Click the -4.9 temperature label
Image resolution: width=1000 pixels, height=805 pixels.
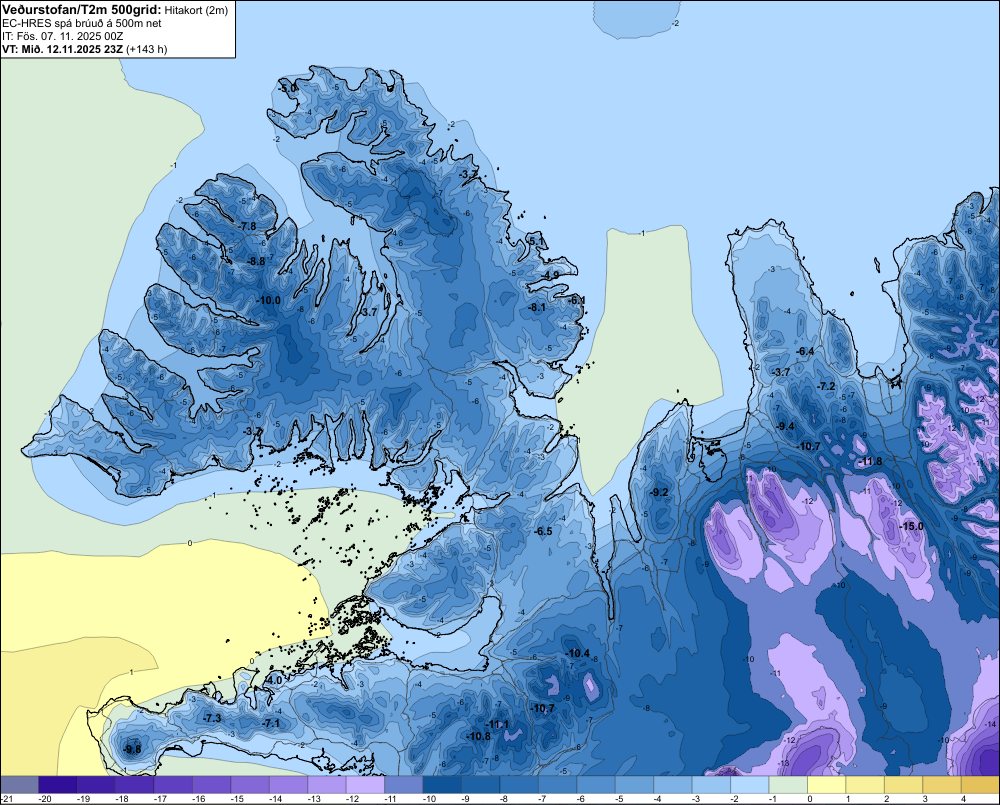point(551,276)
